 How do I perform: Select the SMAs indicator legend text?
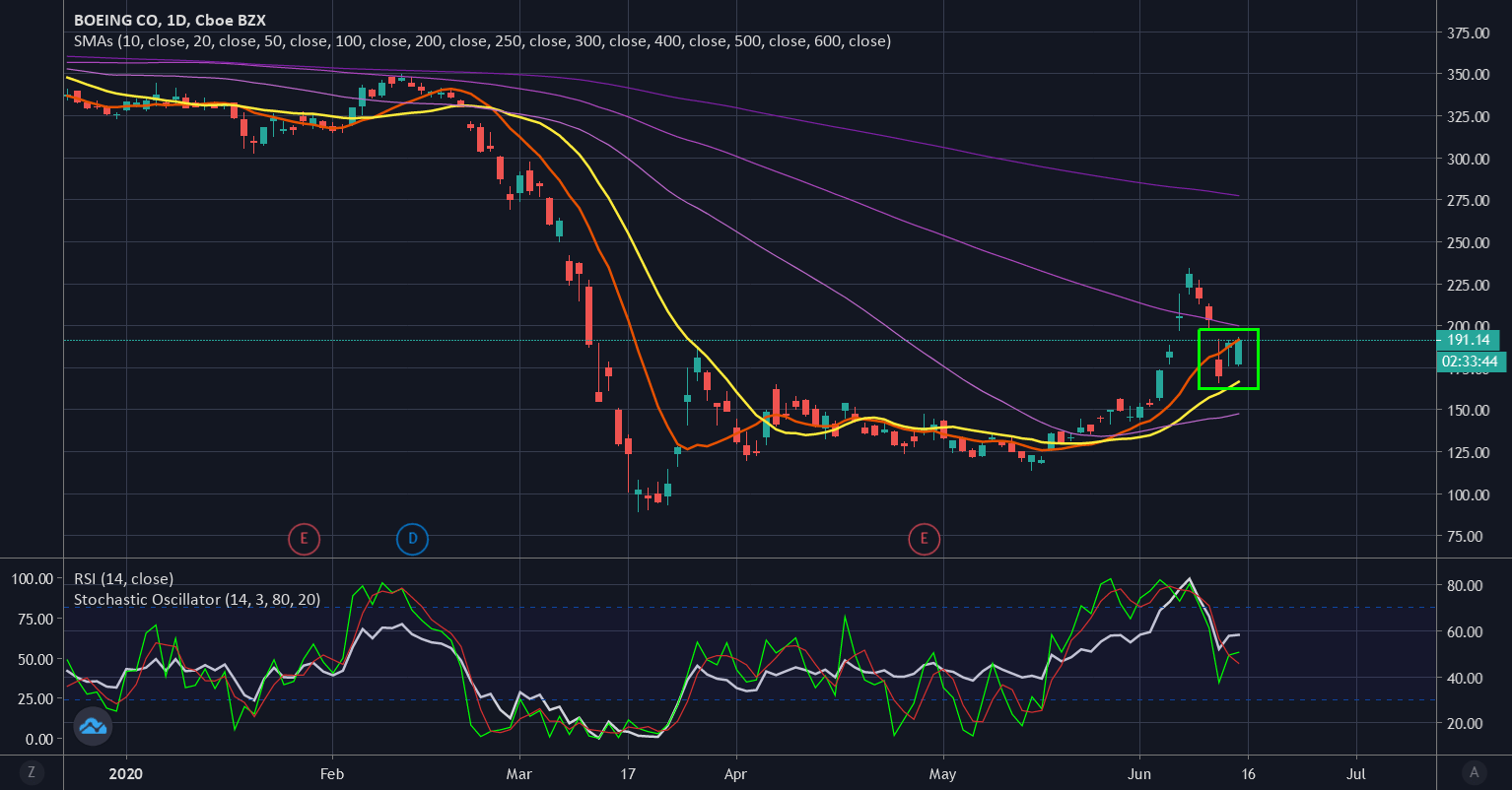296,41
